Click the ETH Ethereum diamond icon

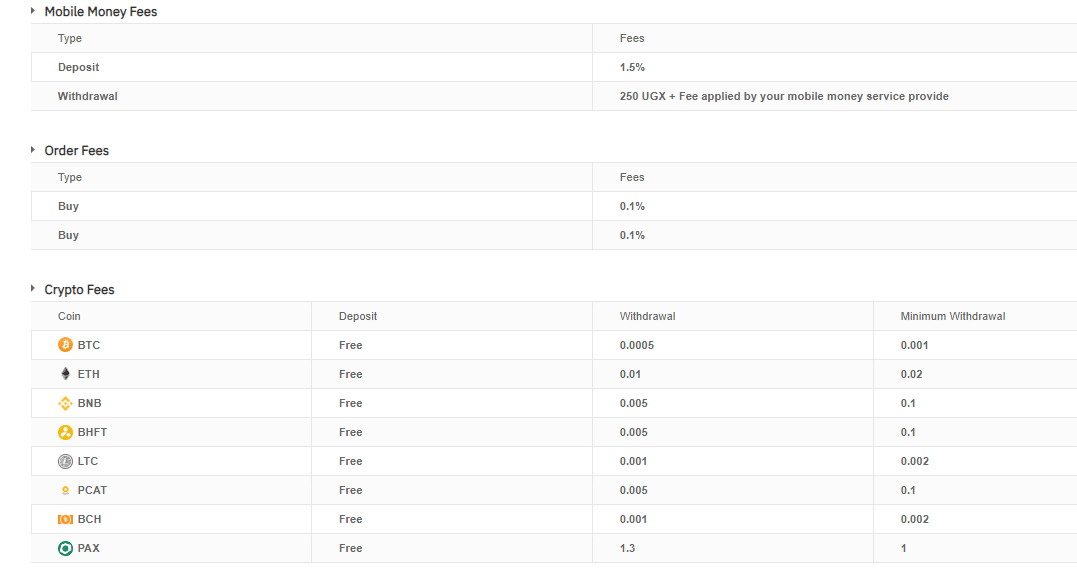point(65,373)
